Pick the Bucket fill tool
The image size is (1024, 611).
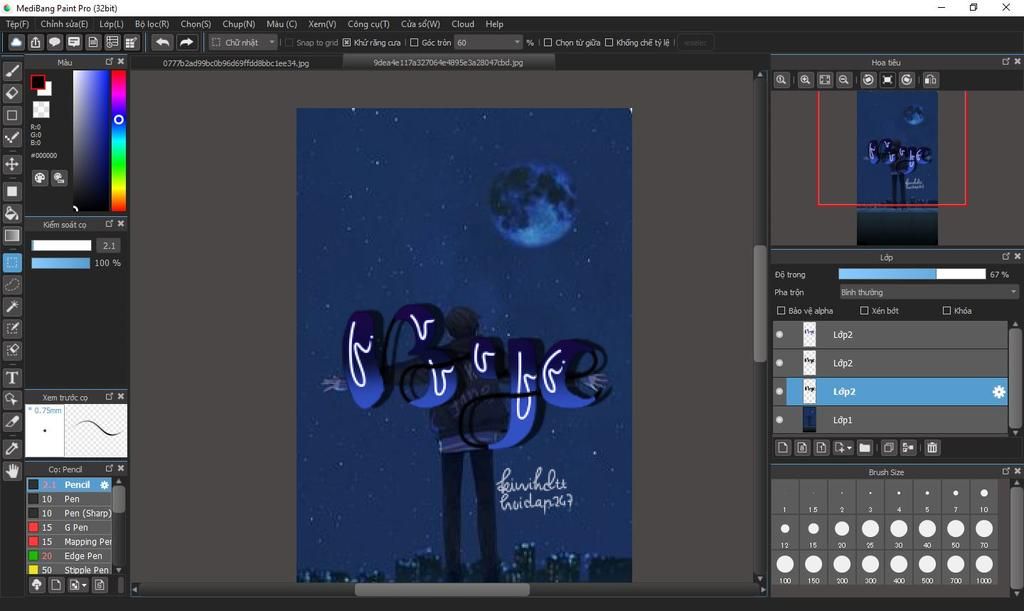[12, 213]
